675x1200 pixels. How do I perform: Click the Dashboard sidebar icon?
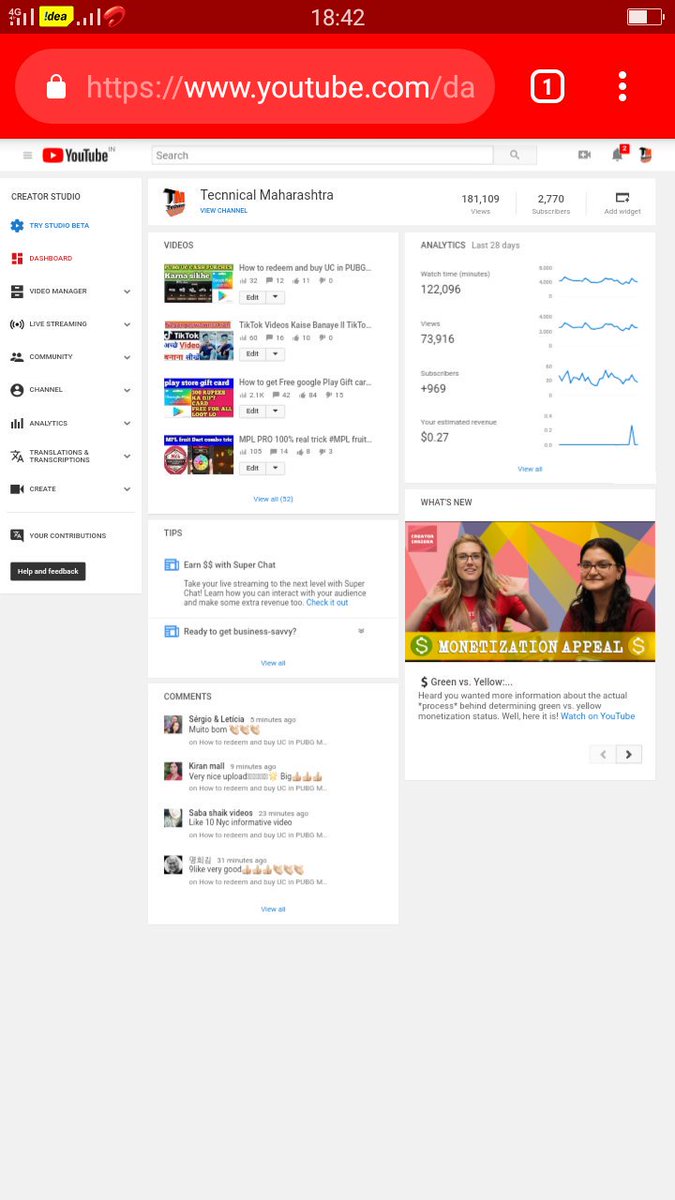coord(17,258)
